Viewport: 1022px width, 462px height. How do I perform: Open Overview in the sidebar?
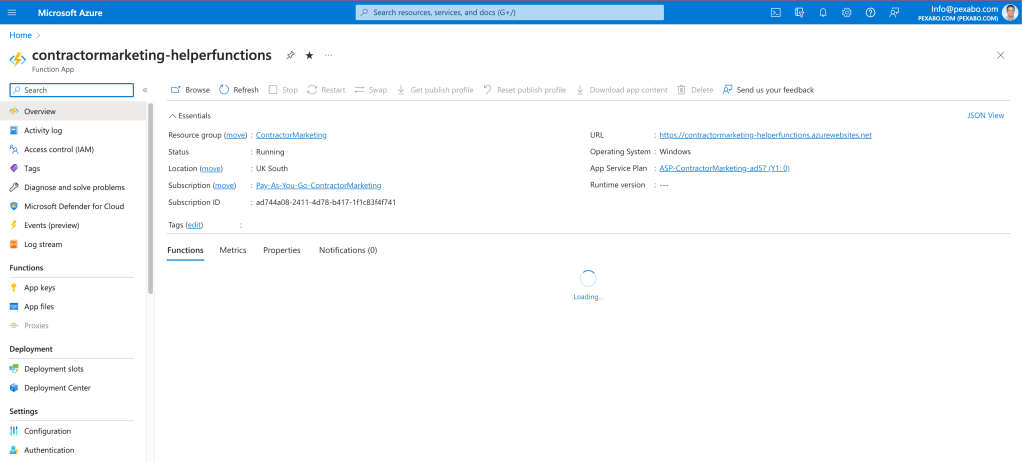[73, 111]
